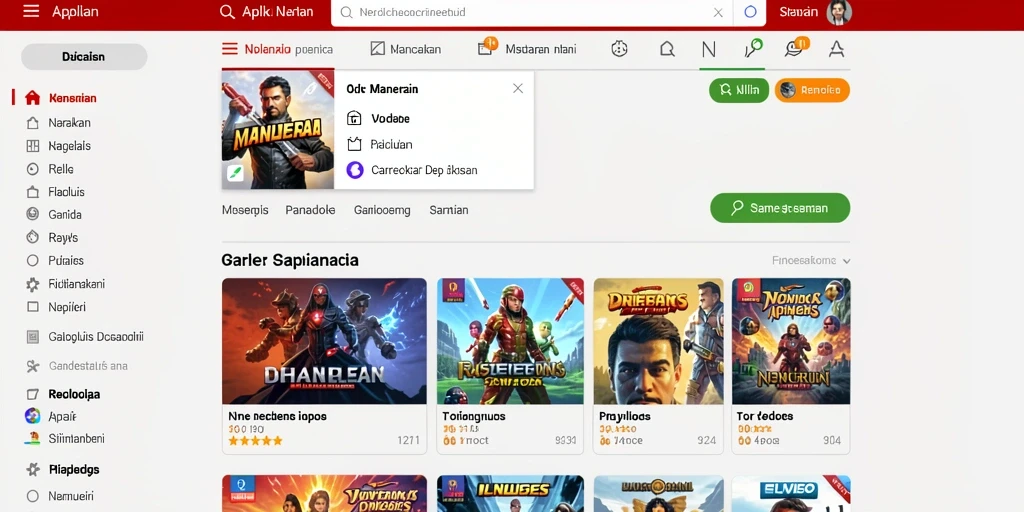This screenshot has height=512, width=1024.
Task: Switch to the Msdaren nlani tab
Action: [527, 48]
